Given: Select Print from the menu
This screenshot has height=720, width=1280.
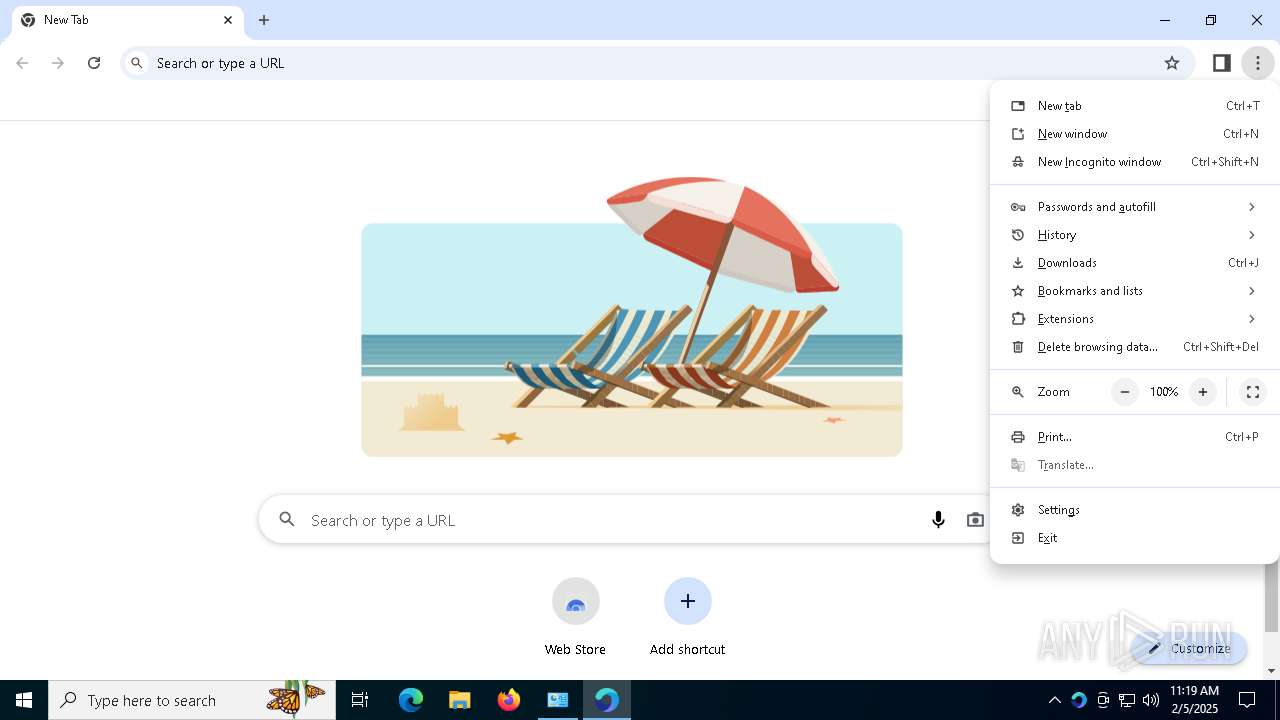Looking at the screenshot, I should click(1134, 437).
